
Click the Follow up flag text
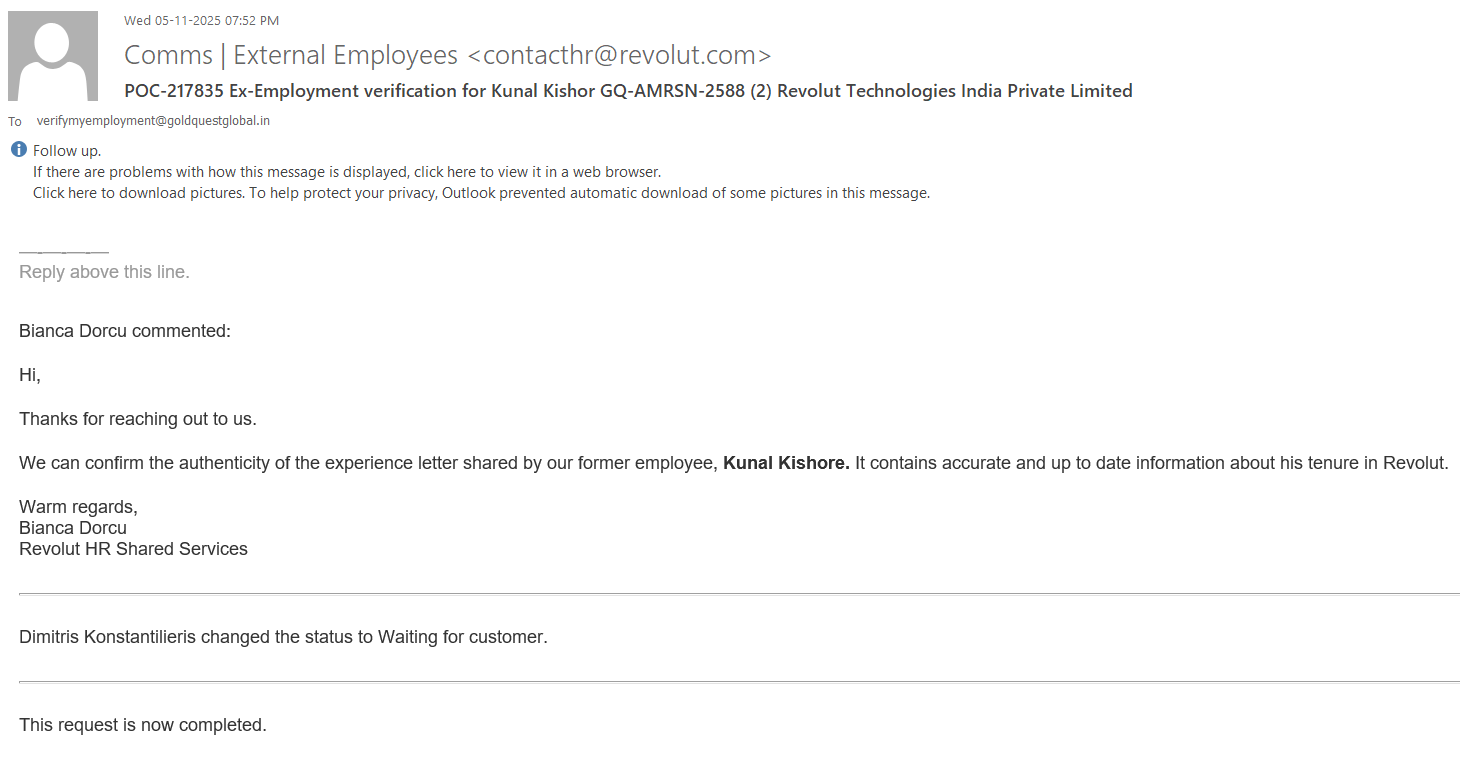pos(67,151)
